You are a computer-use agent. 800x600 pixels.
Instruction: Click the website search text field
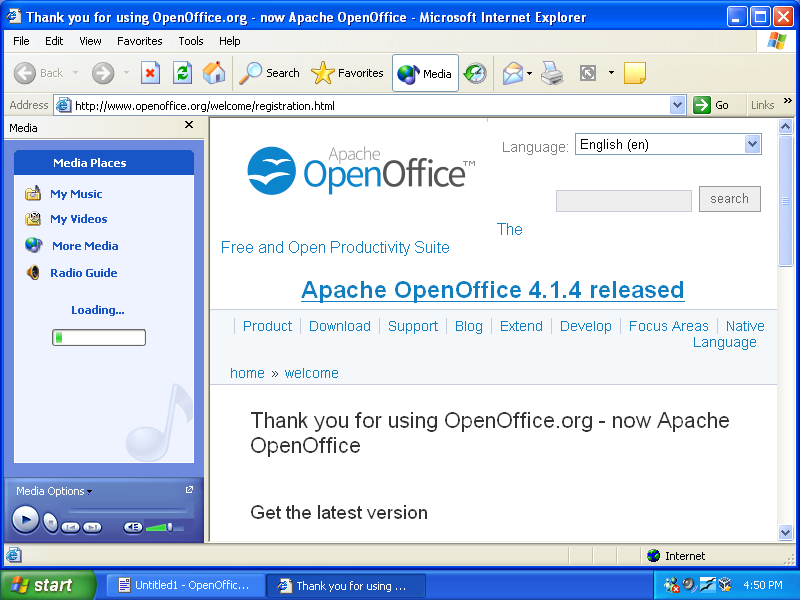pos(623,201)
